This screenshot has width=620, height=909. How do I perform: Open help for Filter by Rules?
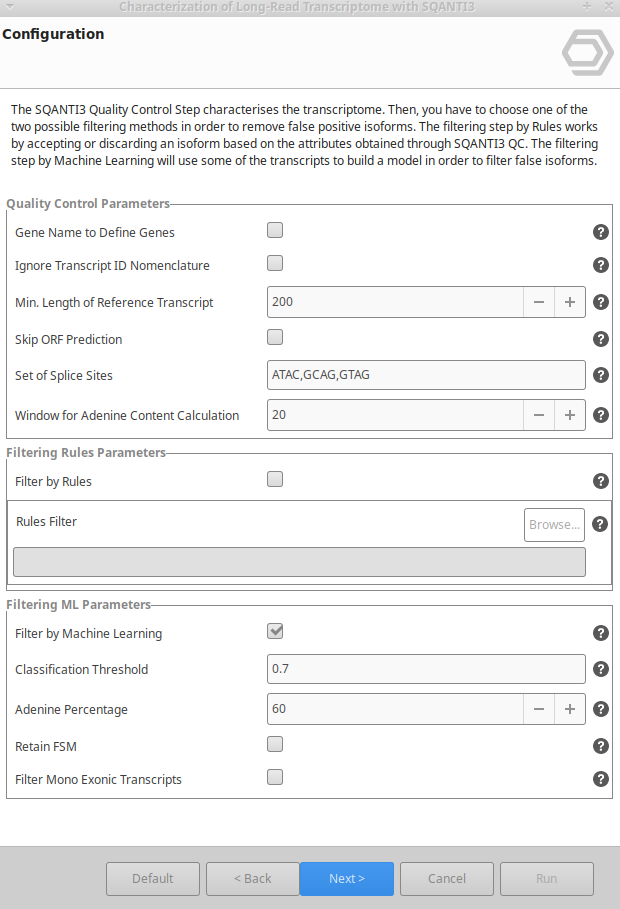(x=601, y=481)
